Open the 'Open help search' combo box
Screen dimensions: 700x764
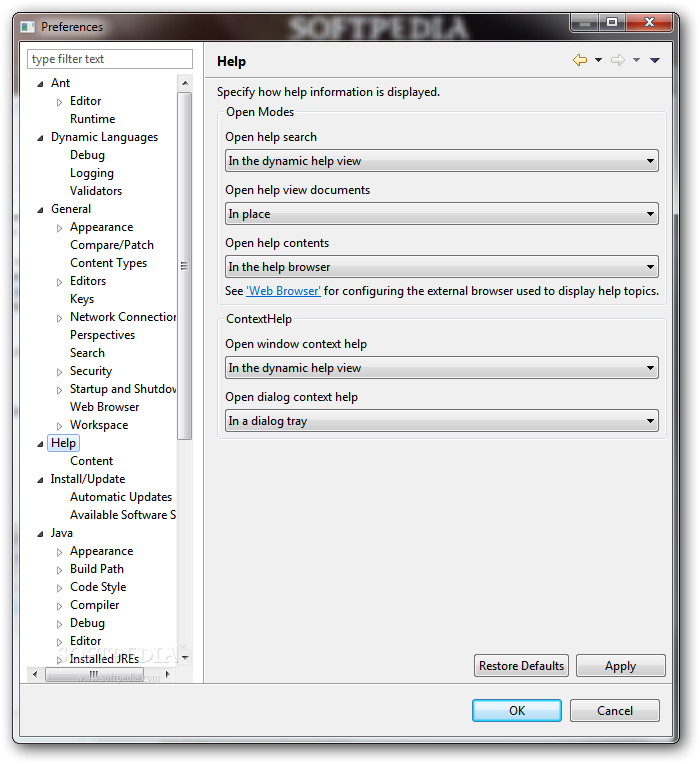click(x=441, y=161)
